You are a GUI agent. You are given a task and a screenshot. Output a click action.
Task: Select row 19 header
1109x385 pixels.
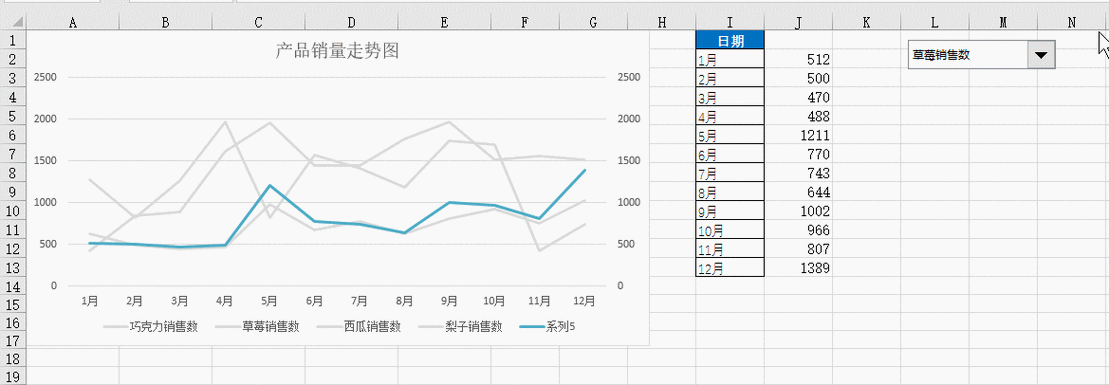[13, 376]
